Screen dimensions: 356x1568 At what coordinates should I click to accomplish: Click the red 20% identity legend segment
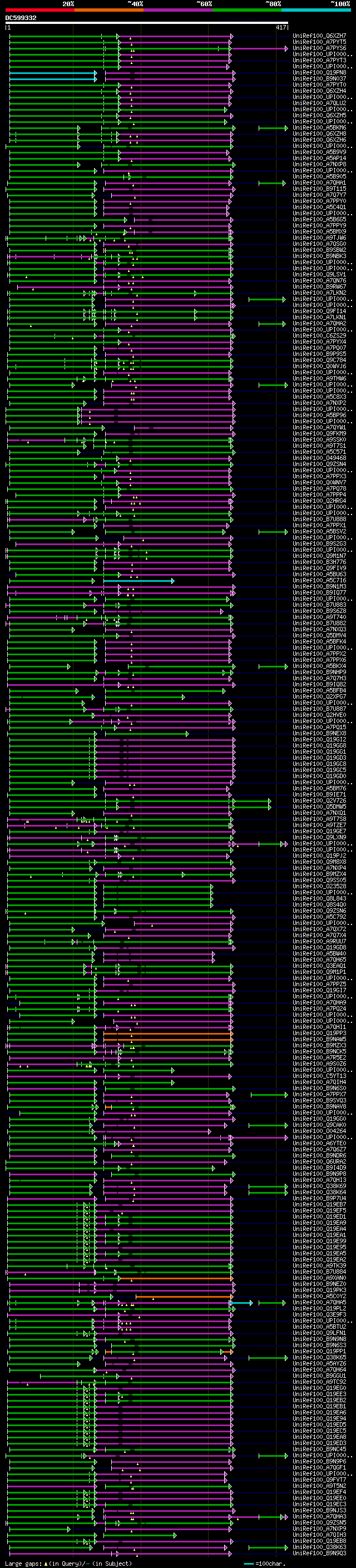(40, 10)
